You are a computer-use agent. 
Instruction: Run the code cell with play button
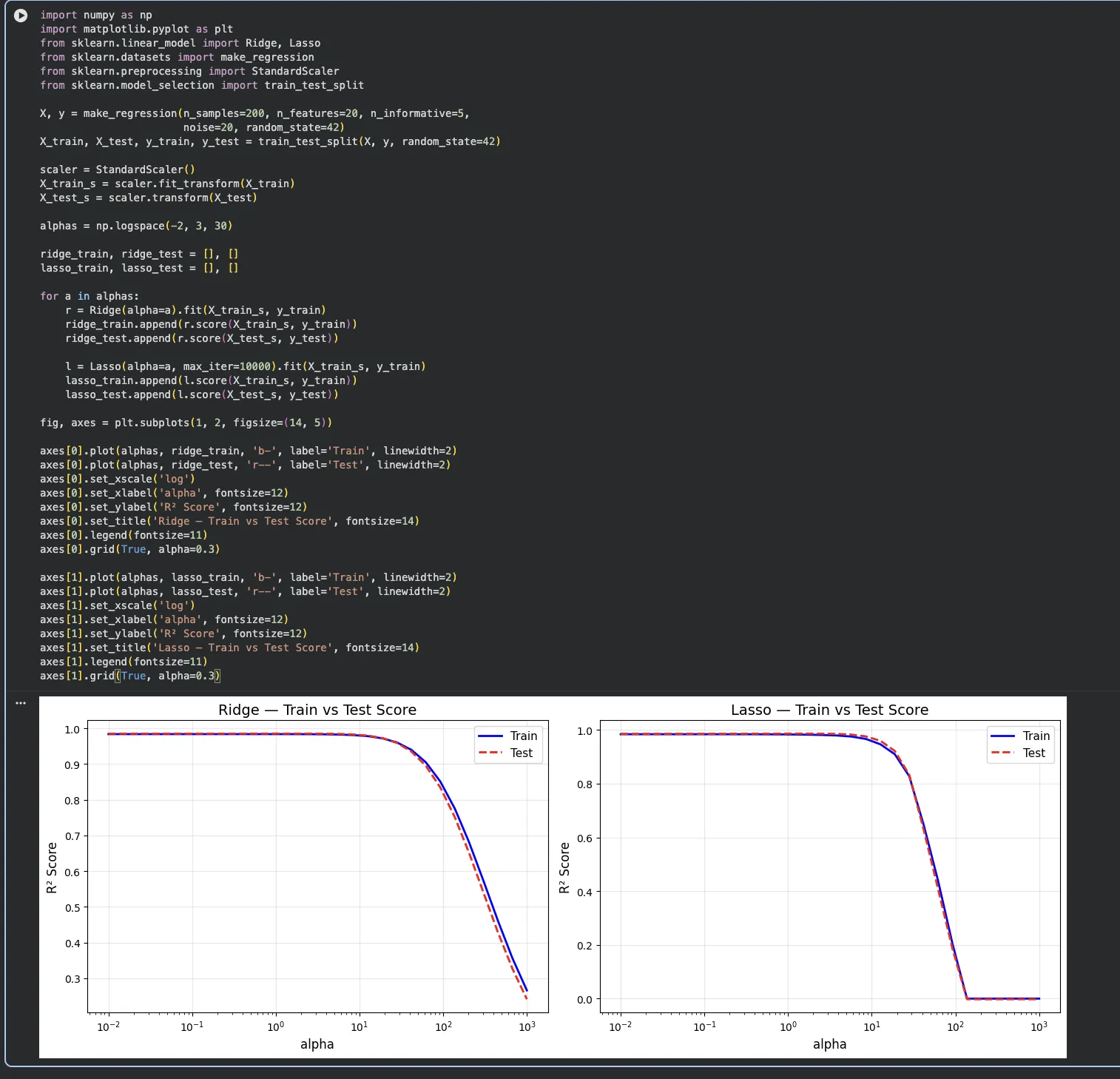[21, 16]
